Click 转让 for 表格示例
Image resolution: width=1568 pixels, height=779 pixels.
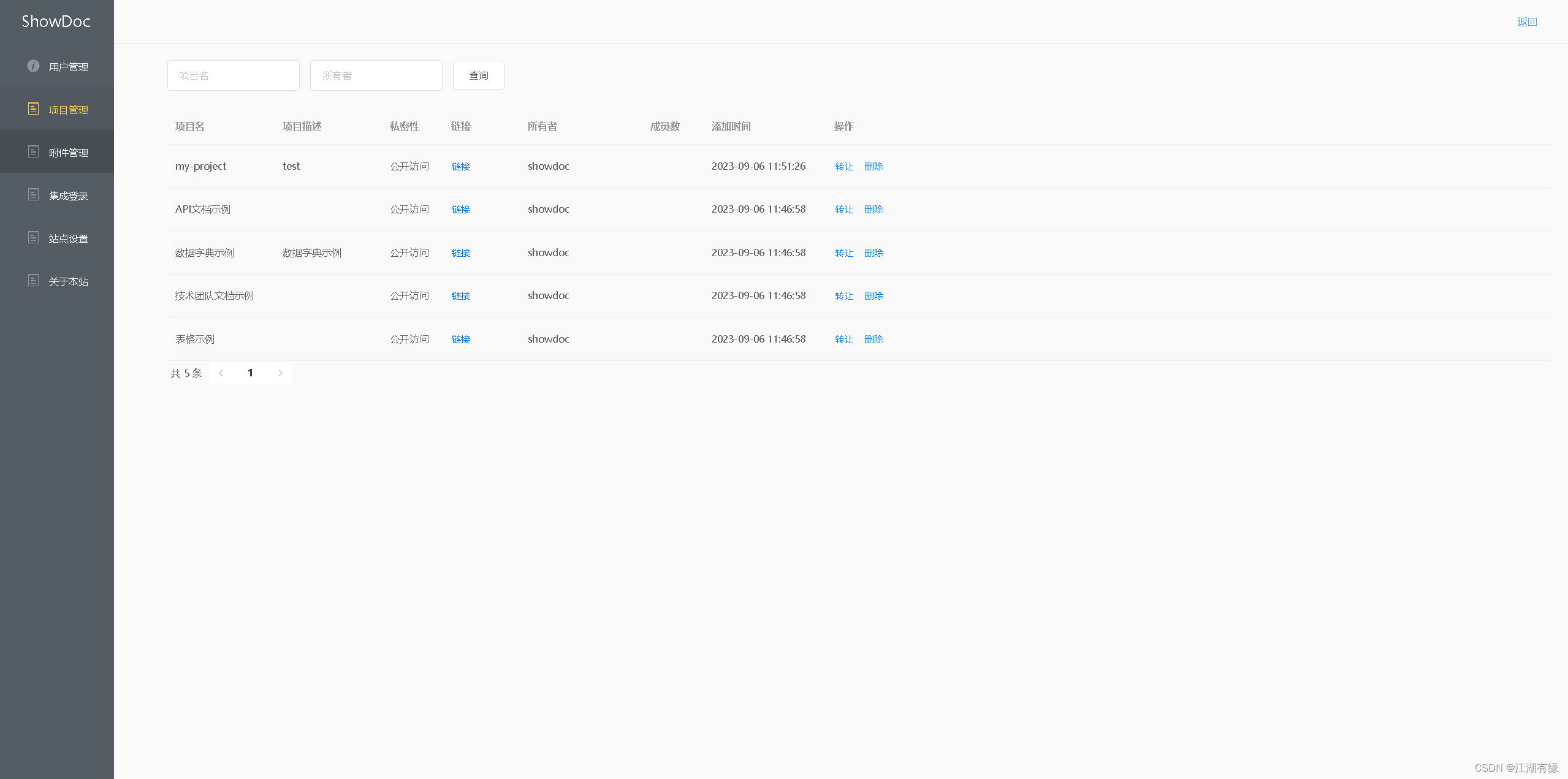(844, 340)
